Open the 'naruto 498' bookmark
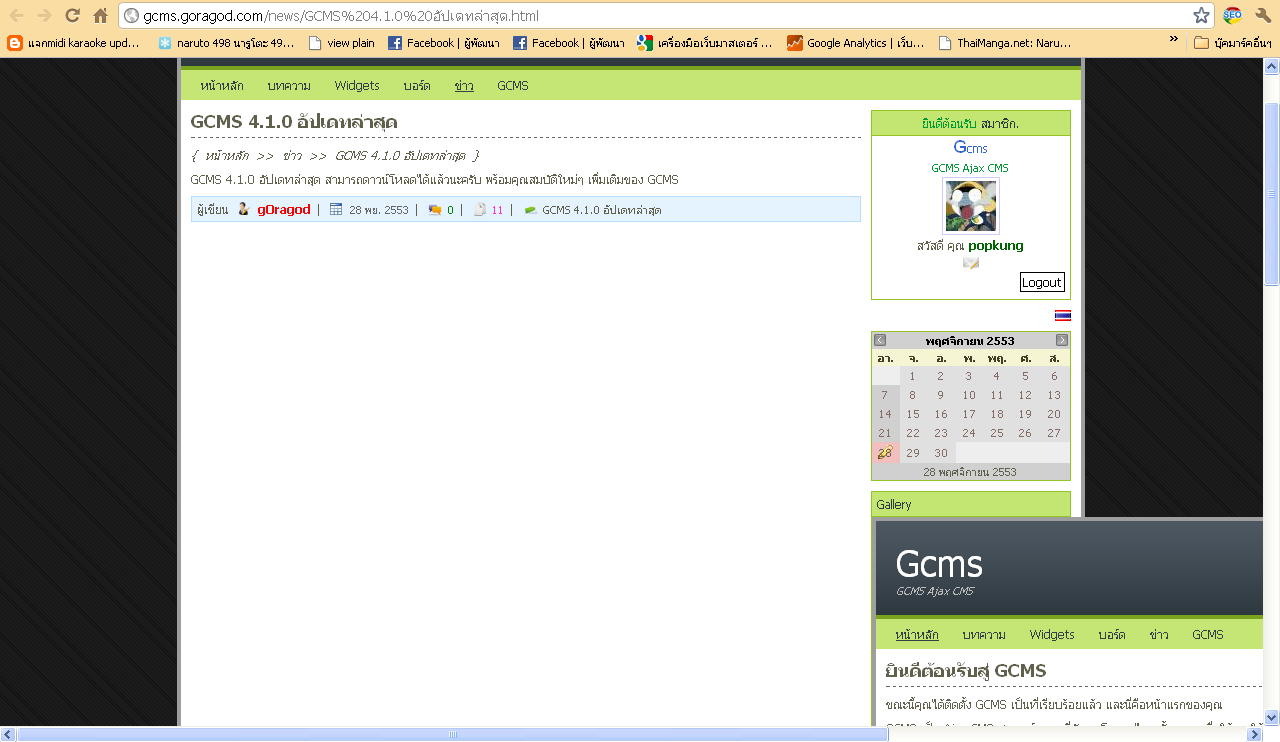The height and width of the screenshot is (742, 1280). 227,43
